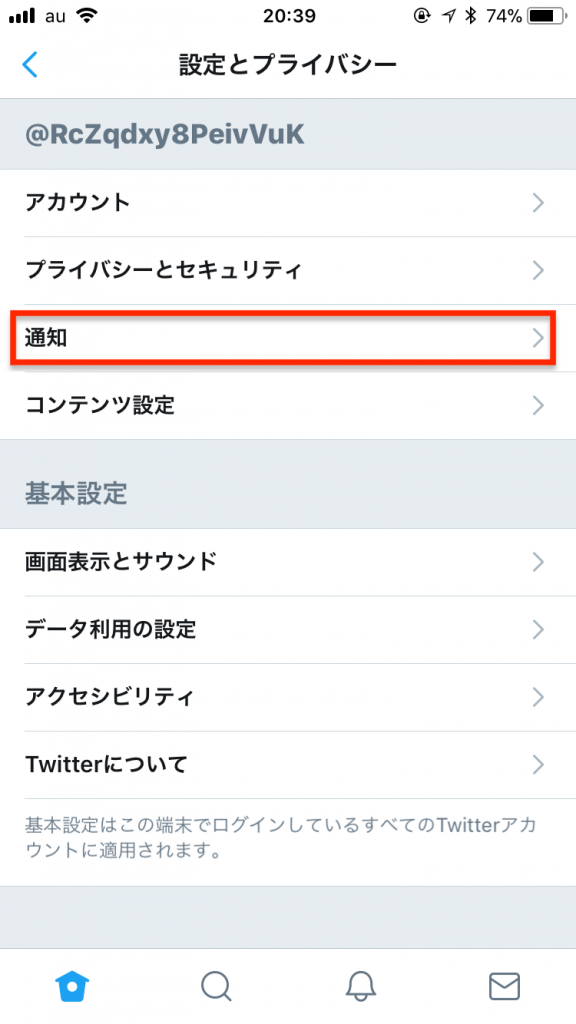Tap the Bluetooth status icon
This screenshot has width=576, height=1024.
(x=471, y=16)
